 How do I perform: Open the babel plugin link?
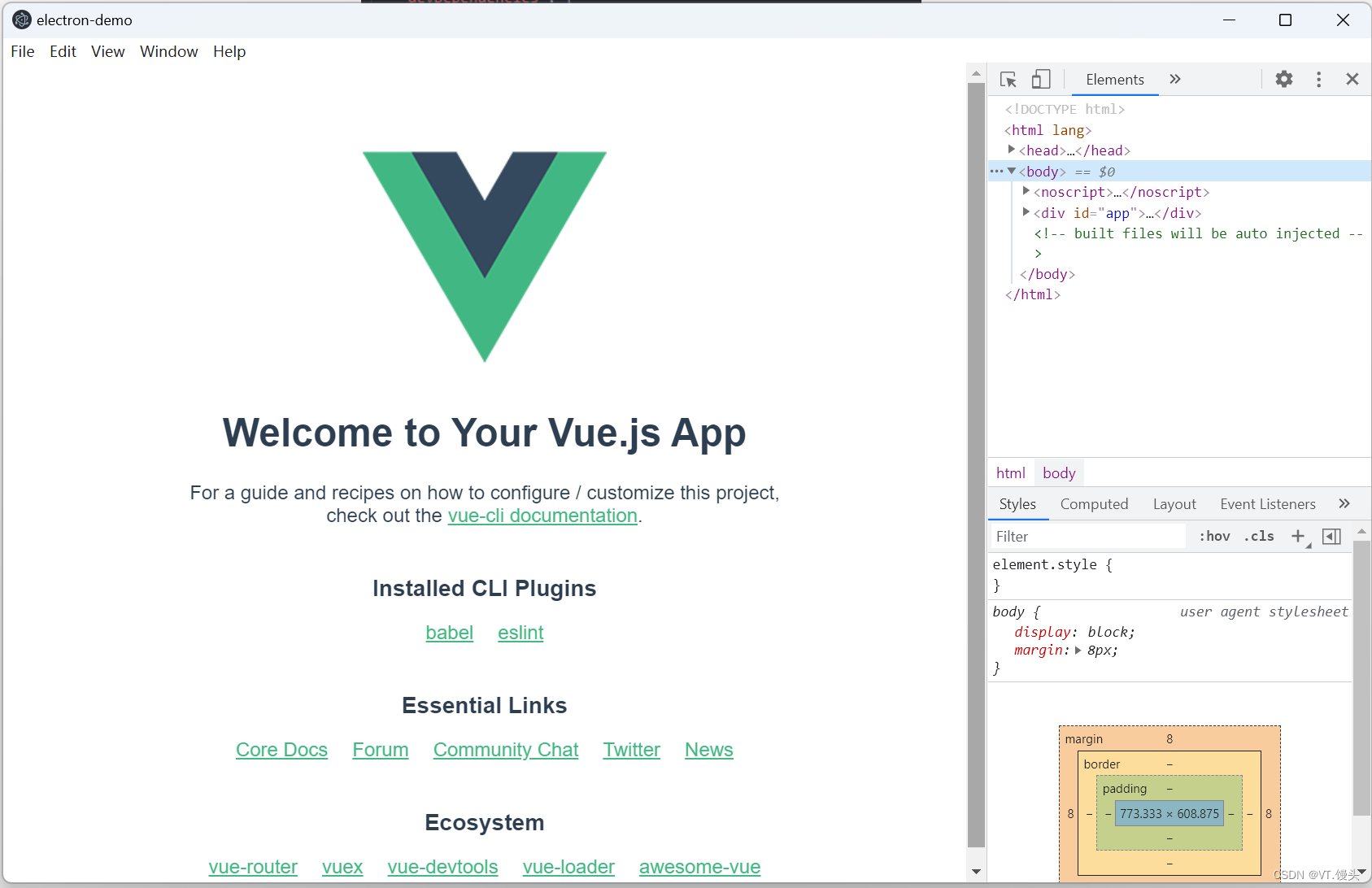(x=449, y=633)
